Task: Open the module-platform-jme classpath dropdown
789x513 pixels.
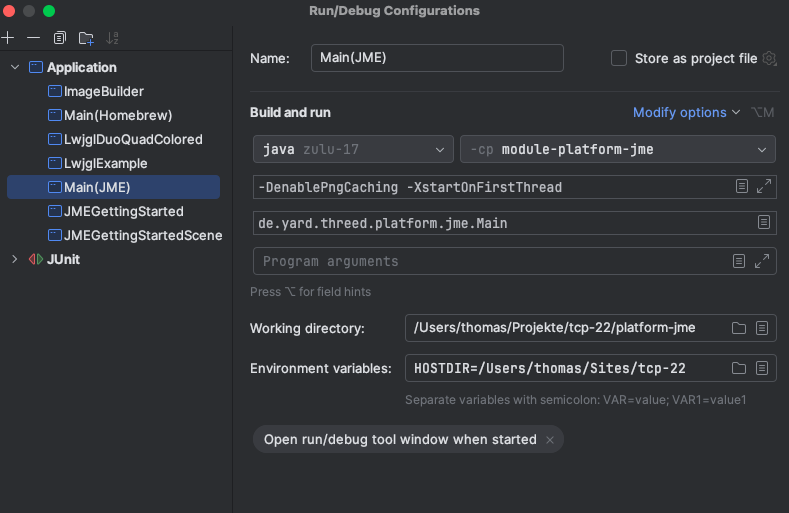Action: 617,150
